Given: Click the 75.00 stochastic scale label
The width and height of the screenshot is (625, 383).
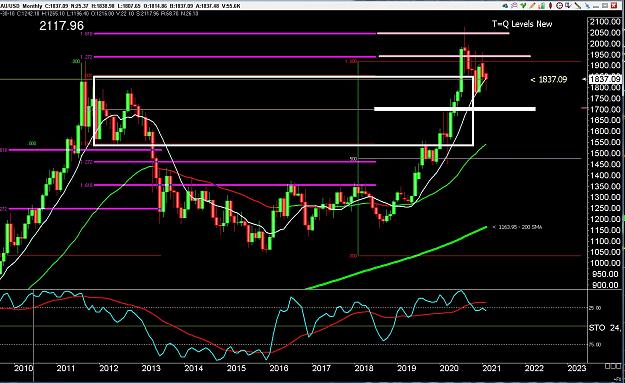Looking at the screenshot, I should pos(595,345).
